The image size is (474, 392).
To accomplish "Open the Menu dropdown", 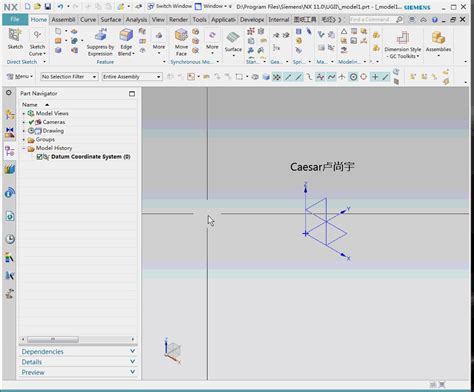I will pos(20,77).
